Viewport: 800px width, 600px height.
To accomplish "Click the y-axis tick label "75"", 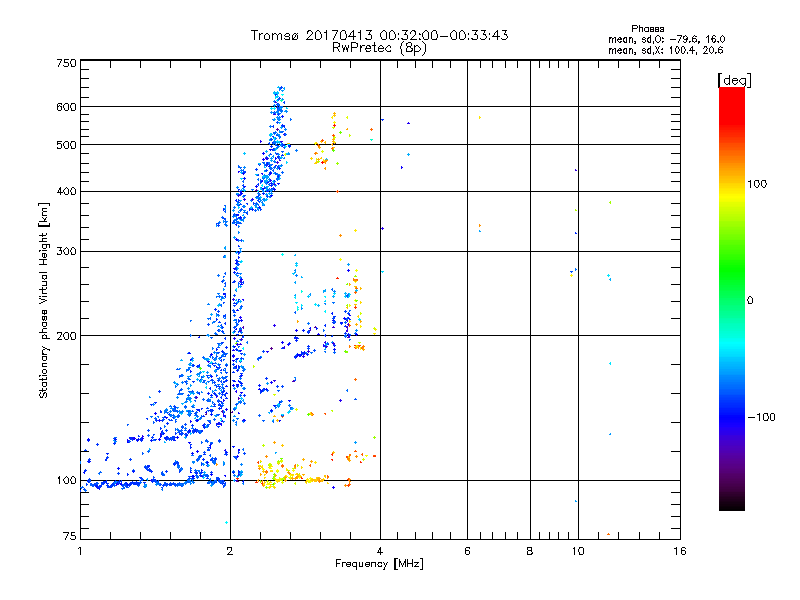I will (69, 538).
